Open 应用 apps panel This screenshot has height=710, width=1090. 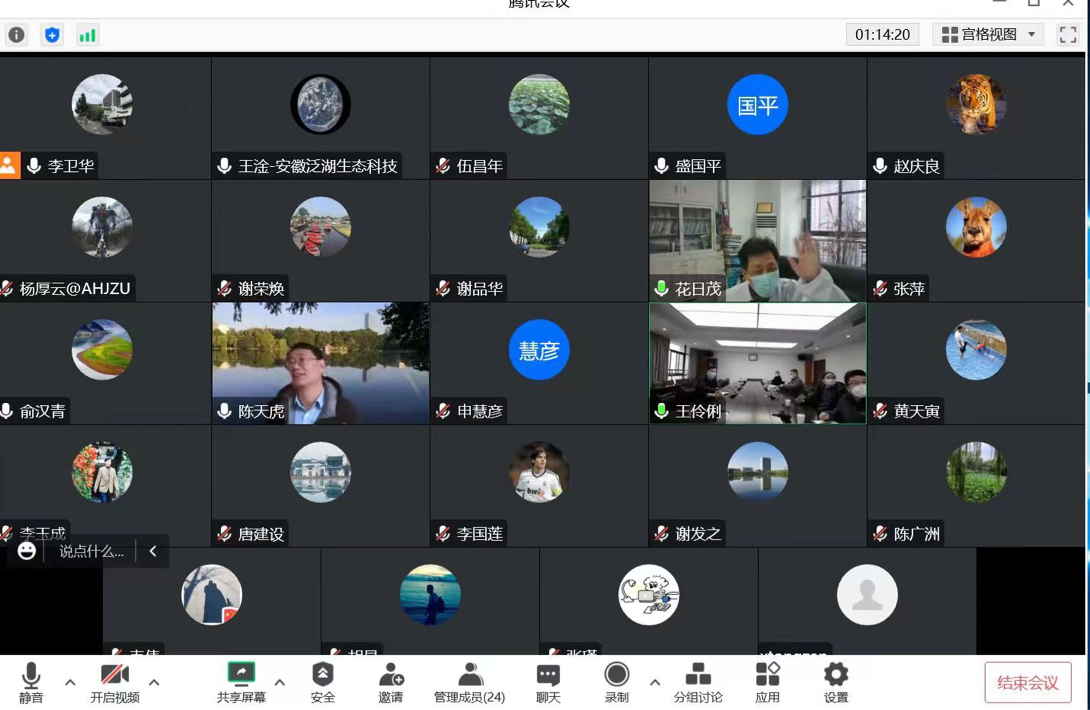[x=767, y=682]
